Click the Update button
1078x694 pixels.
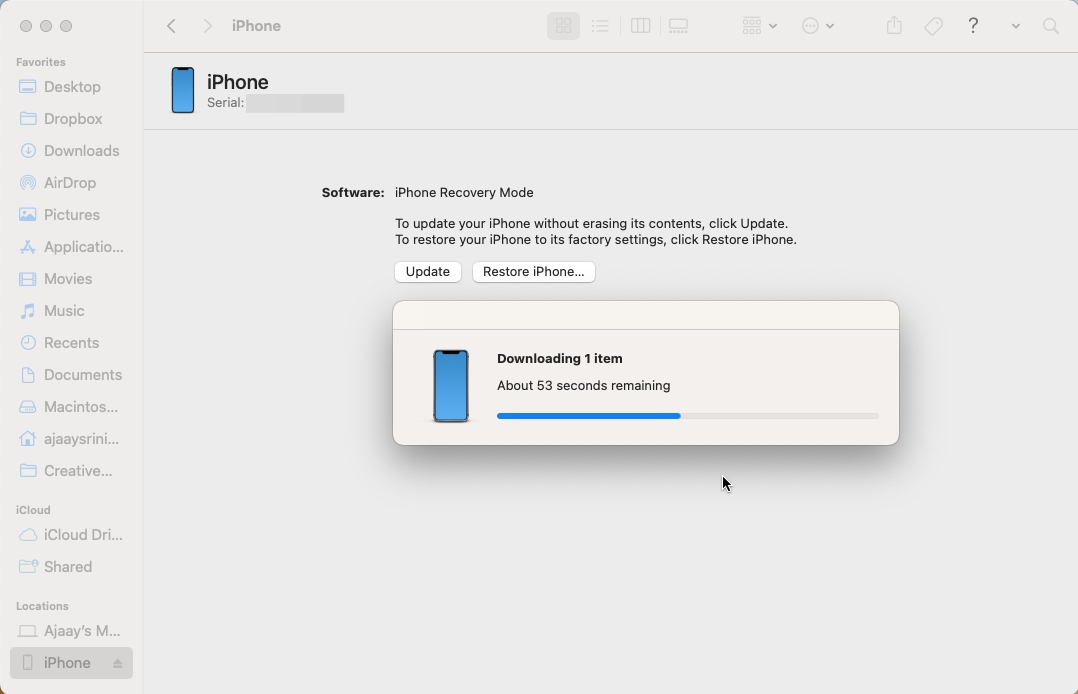point(427,272)
